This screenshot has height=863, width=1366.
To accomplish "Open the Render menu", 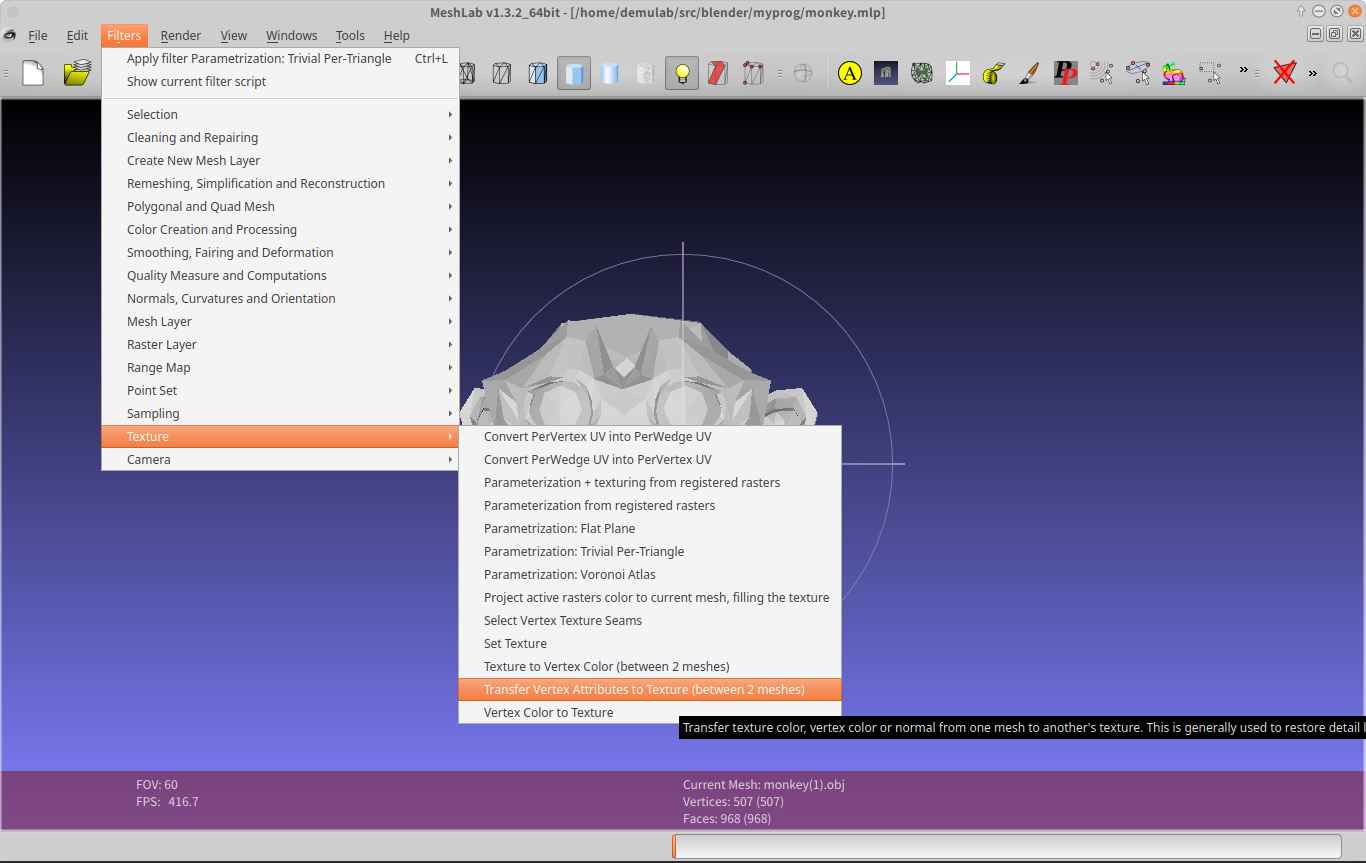I will tap(181, 35).
